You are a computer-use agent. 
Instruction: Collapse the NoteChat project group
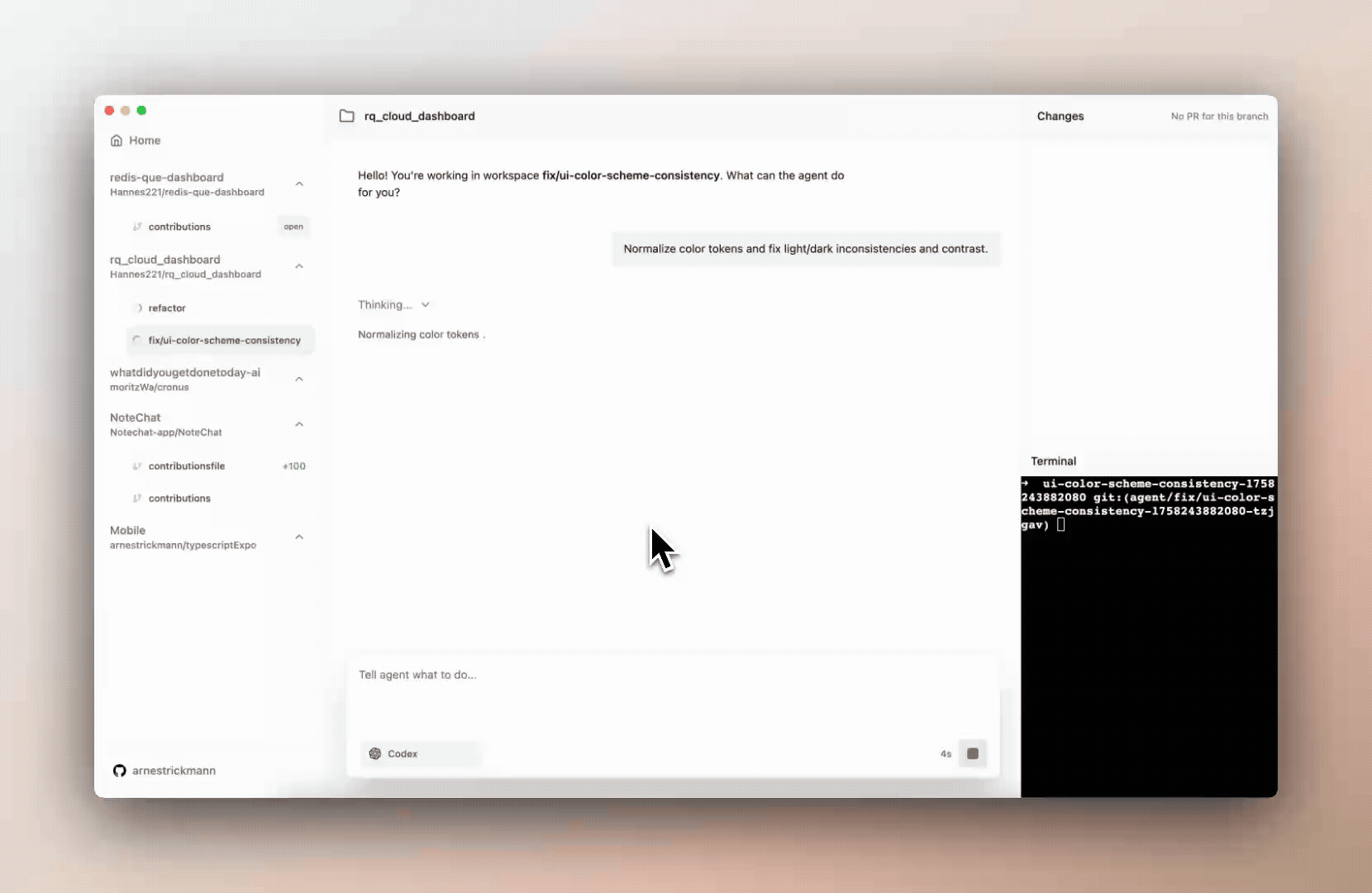pos(299,424)
